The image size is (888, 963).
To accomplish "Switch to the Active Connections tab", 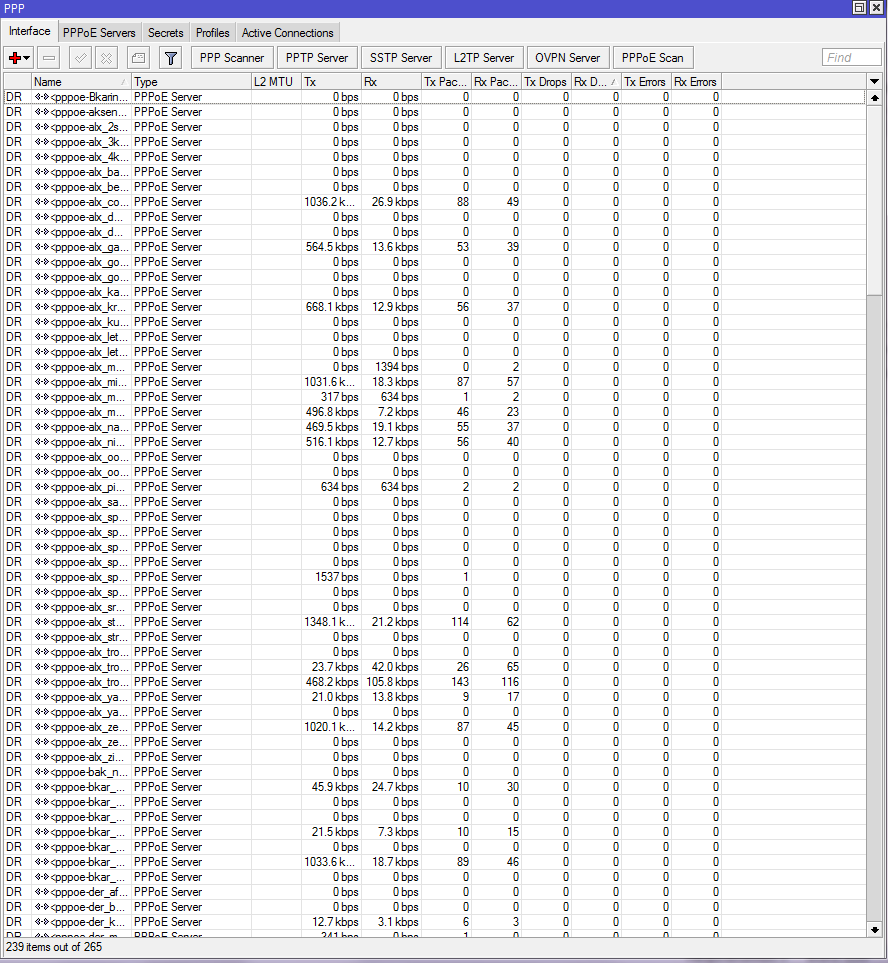I will (287, 33).
